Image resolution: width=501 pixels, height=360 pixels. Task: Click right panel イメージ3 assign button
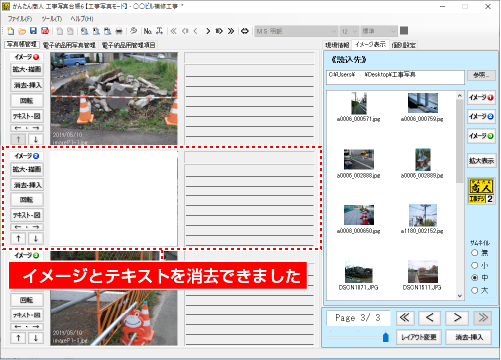click(x=481, y=136)
